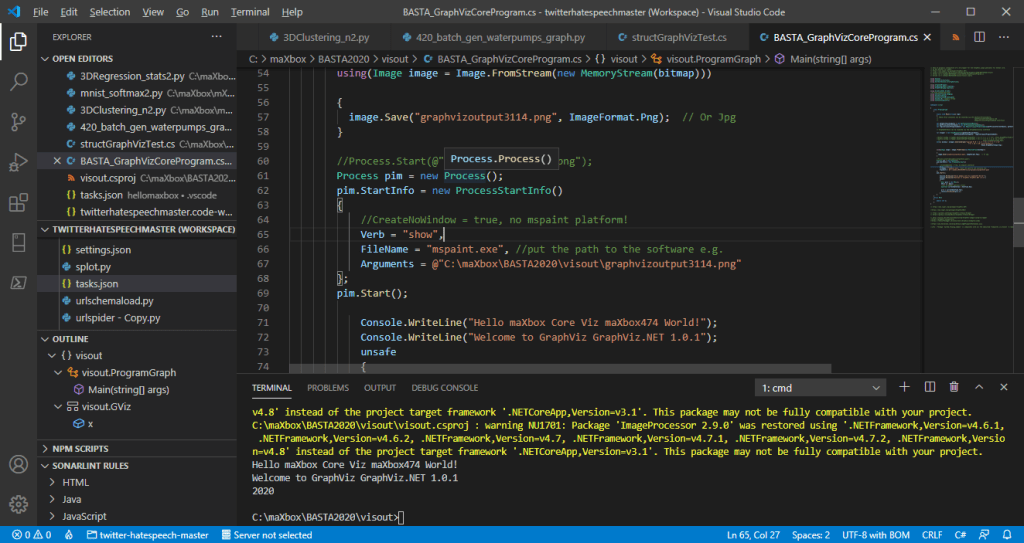The width and height of the screenshot is (1024, 543).
Task: Open the Accounts icon in activity bar
Action: [18, 465]
